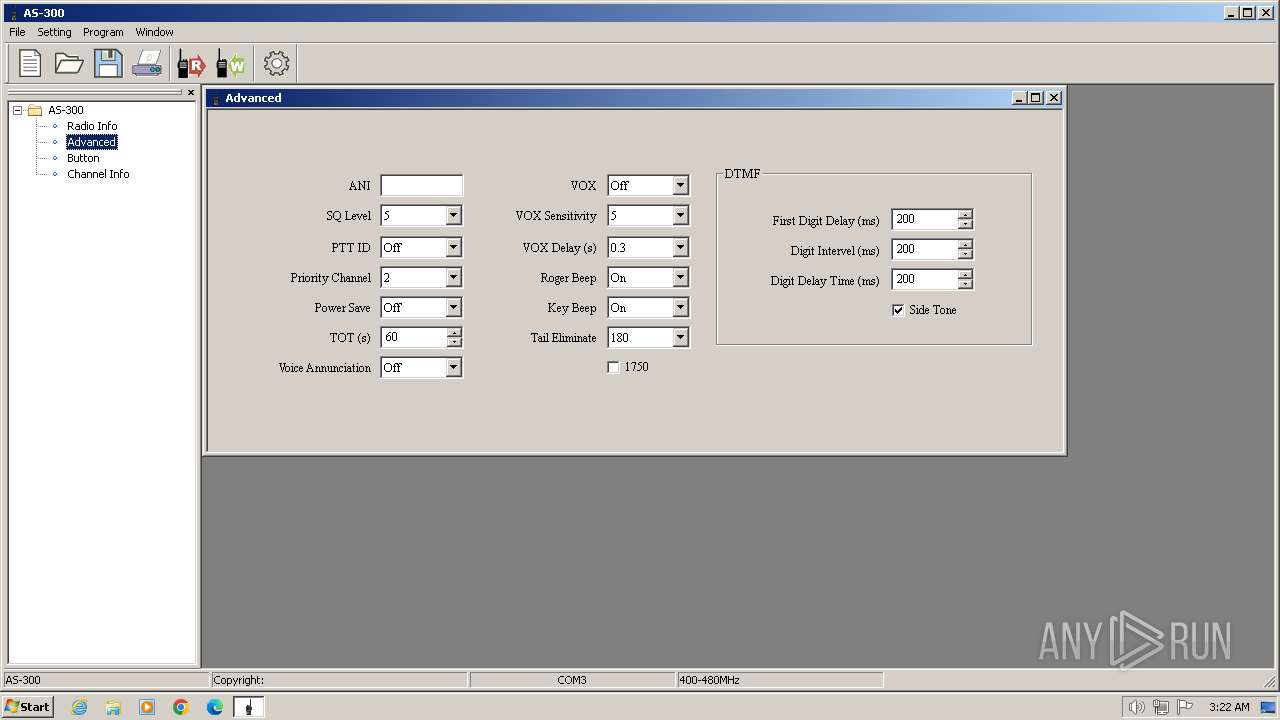Open the Window menu
This screenshot has height=720, width=1280.
(x=154, y=32)
